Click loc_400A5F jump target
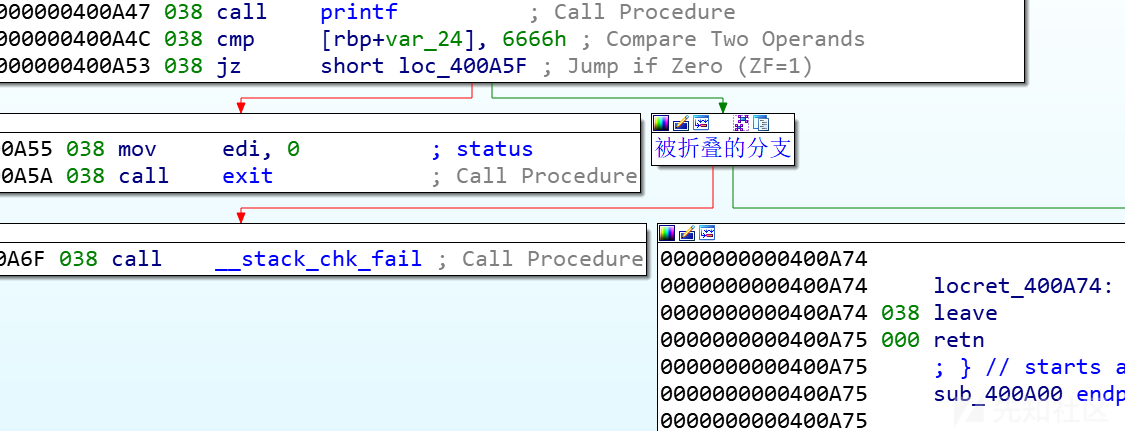Viewport: 1125px width, 431px height. [463, 66]
